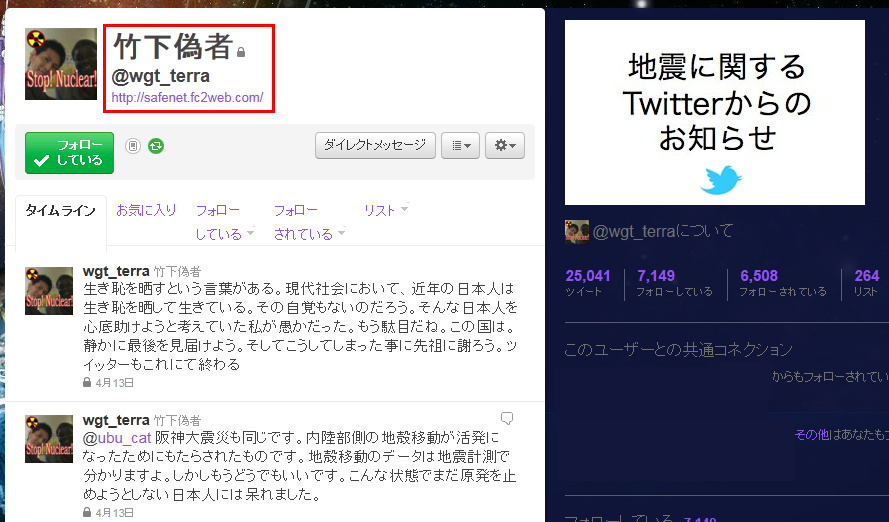889x522 pixels.
Task: Select the タイムライン tab
Action: pos(61,211)
